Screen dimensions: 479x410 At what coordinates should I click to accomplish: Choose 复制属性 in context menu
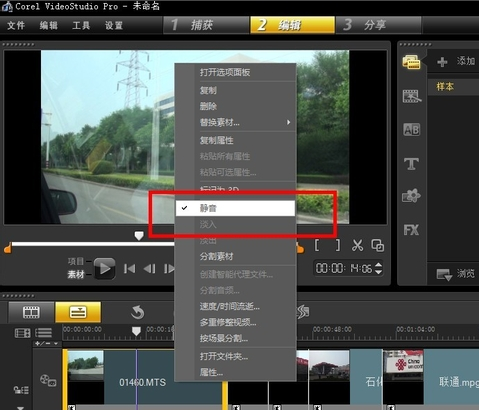(x=217, y=140)
